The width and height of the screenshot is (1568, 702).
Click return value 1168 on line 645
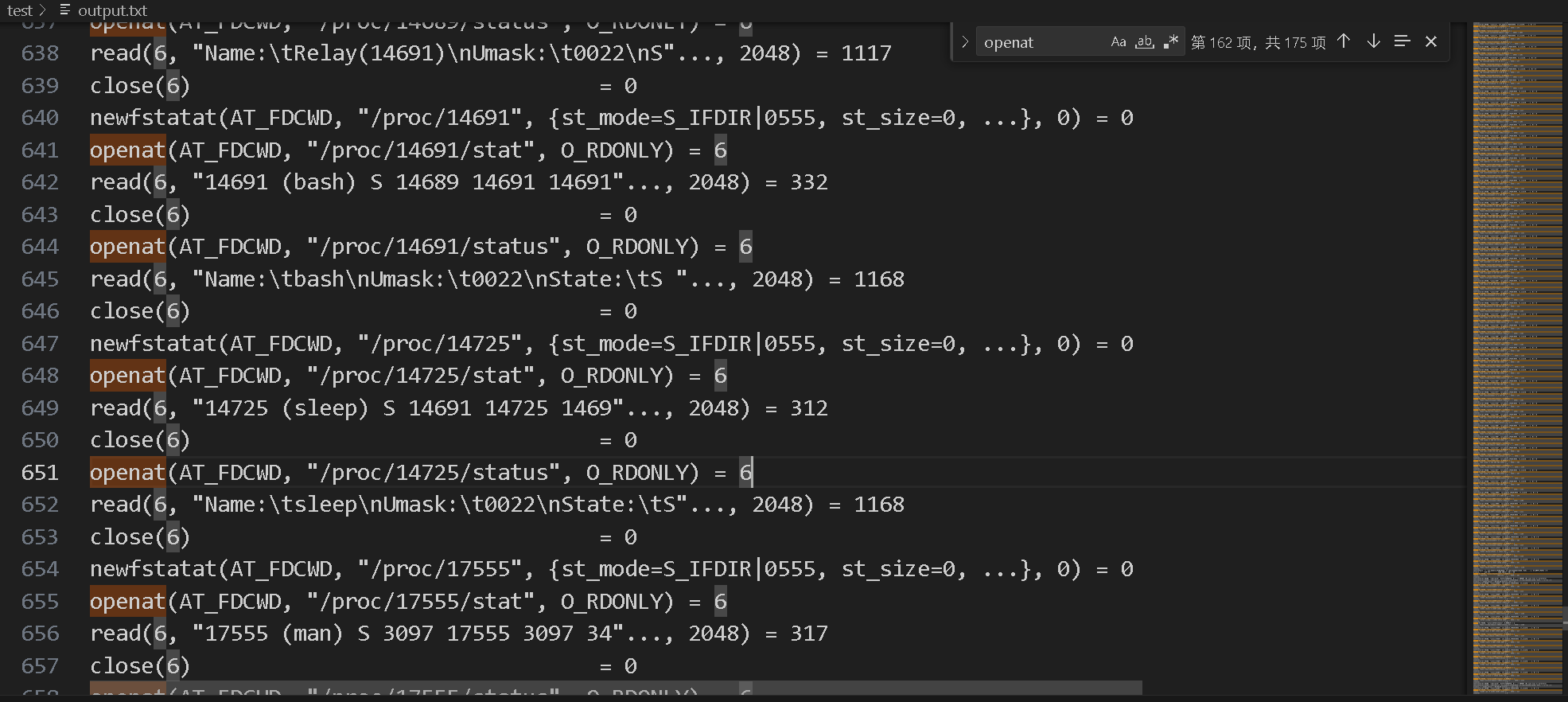pos(879,279)
